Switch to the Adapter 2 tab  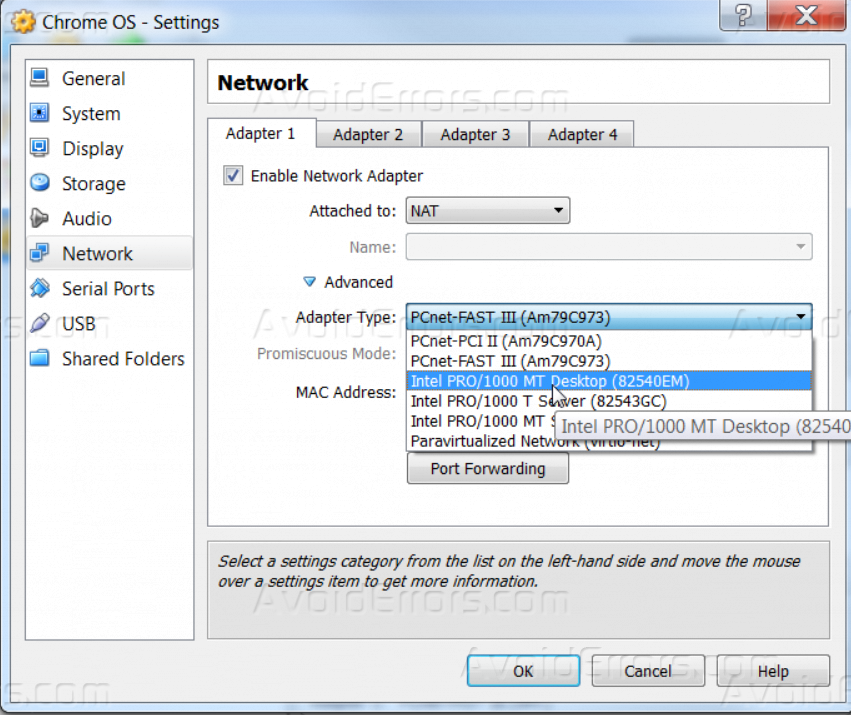click(x=368, y=134)
